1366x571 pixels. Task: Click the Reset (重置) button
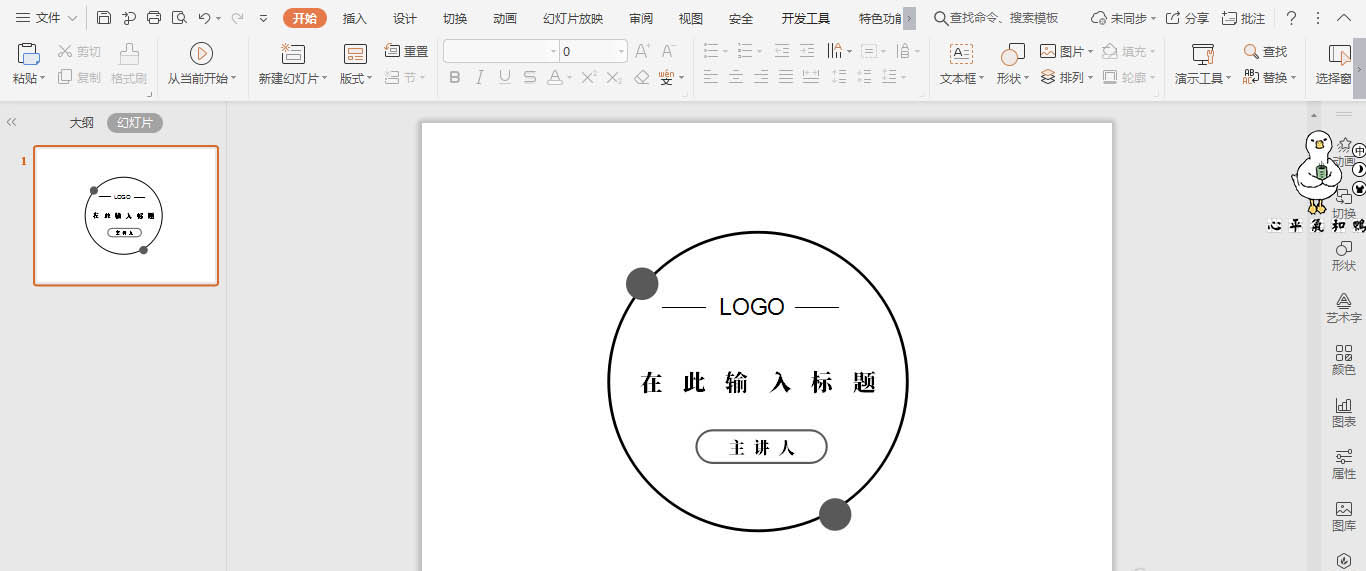pyautogui.click(x=406, y=51)
